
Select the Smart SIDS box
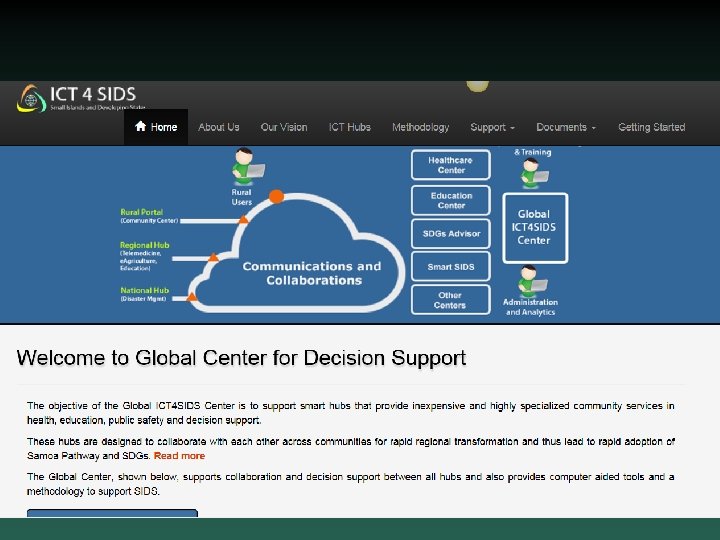[450, 266]
